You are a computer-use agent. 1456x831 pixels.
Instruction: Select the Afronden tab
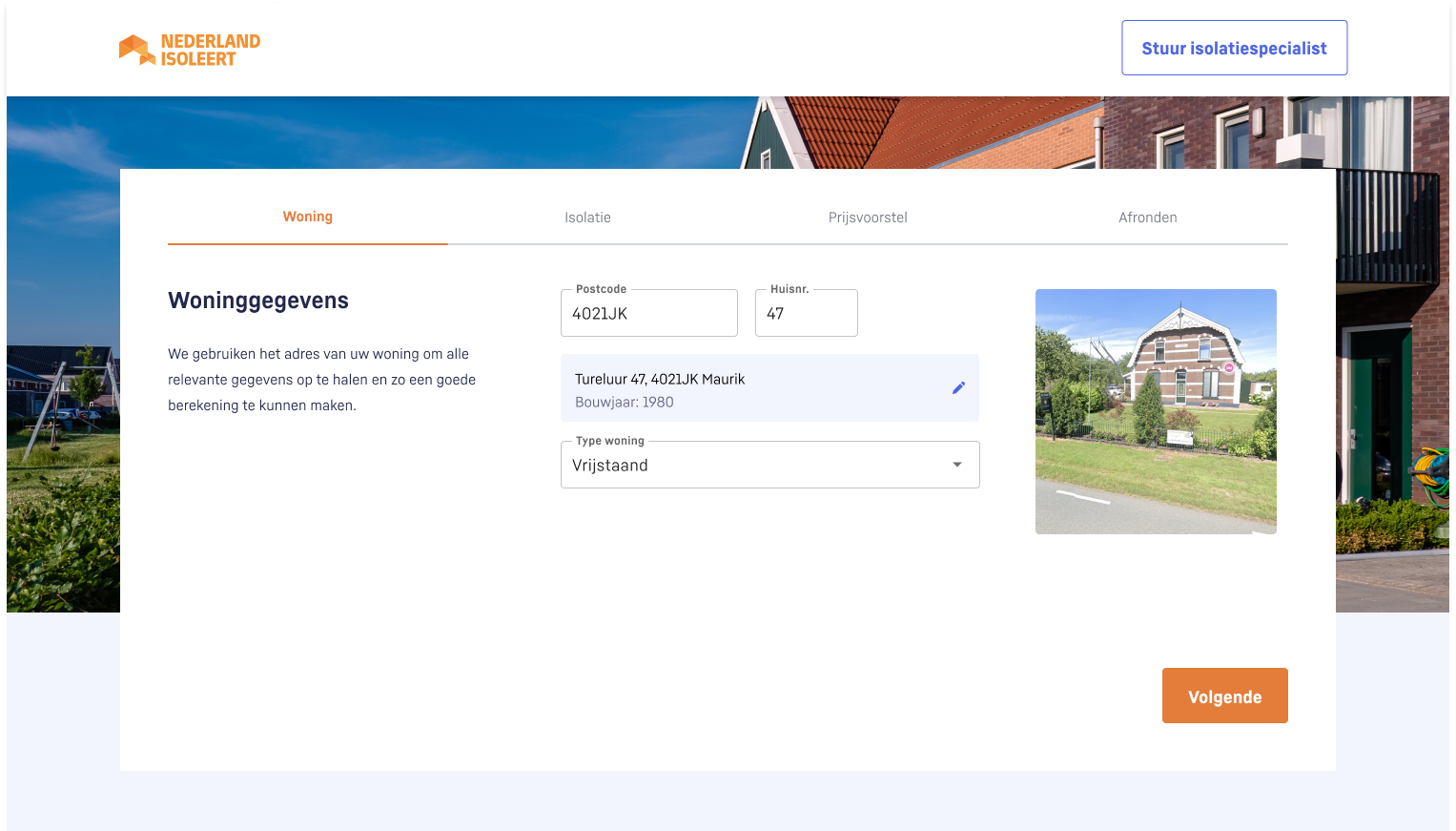pyautogui.click(x=1147, y=218)
